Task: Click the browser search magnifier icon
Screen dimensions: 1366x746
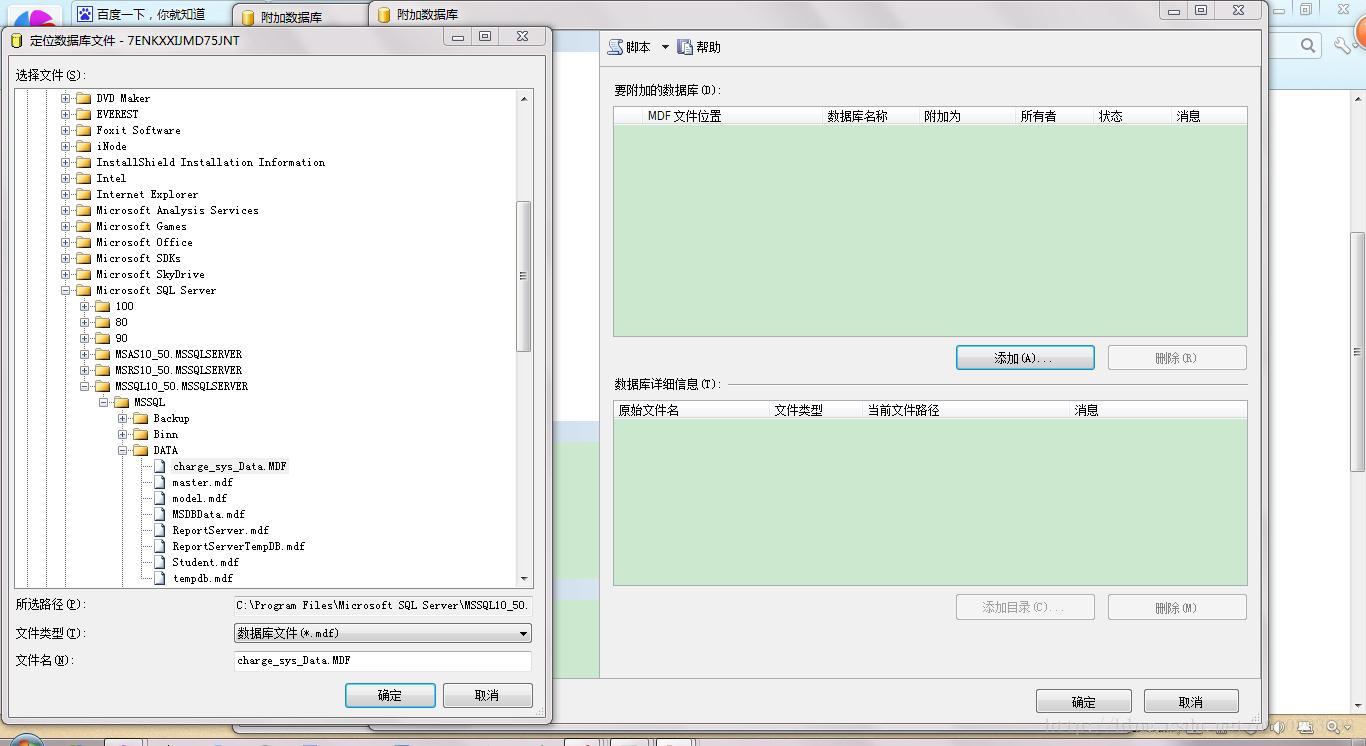Action: coord(1308,45)
